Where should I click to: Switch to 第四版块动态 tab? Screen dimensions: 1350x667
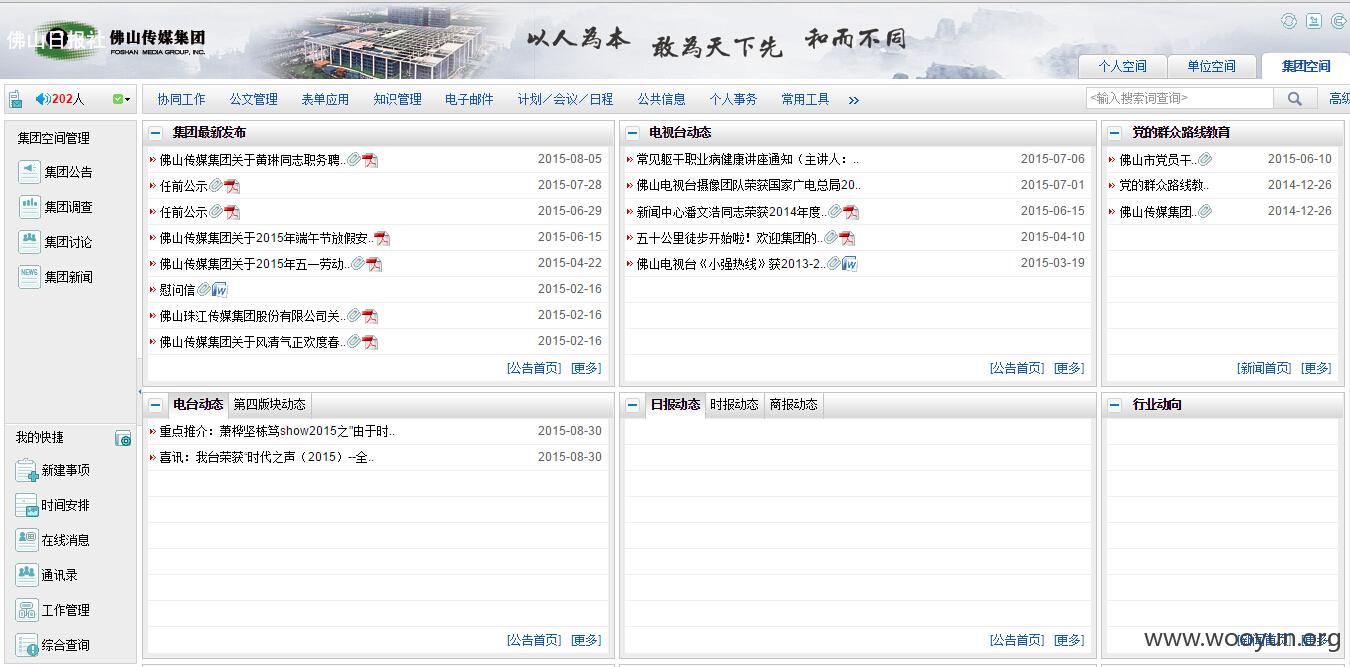[269, 404]
